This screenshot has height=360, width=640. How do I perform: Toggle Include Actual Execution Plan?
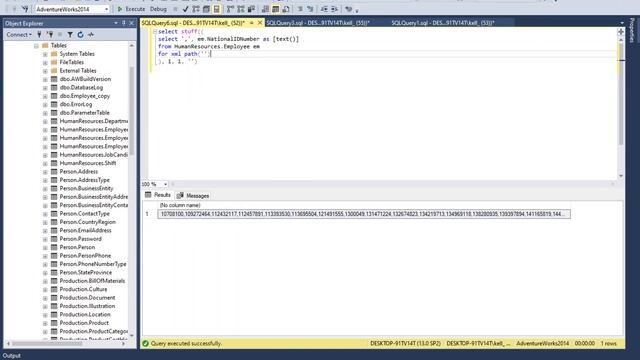click(x=231, y=9)
